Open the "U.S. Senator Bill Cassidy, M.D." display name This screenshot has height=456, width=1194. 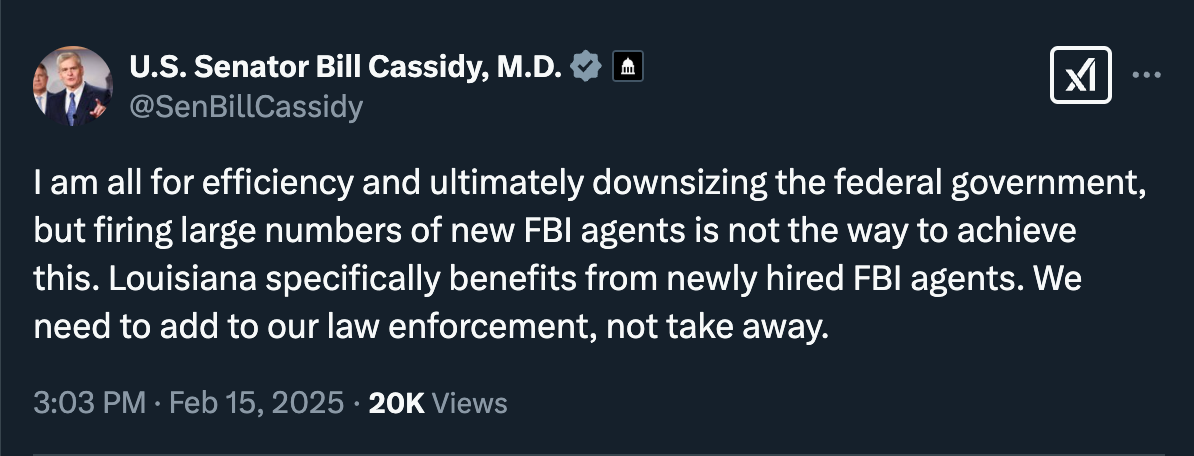point(345,67)
